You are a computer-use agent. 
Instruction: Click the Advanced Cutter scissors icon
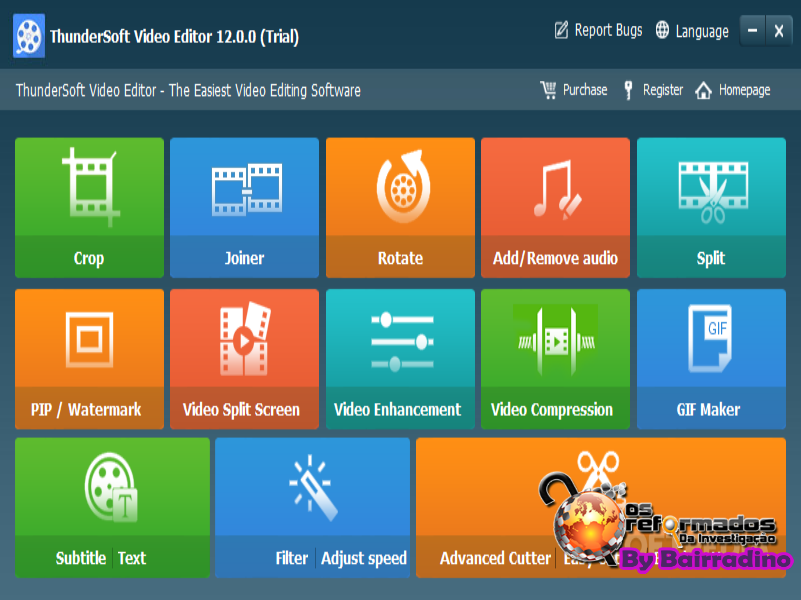point(598,469)
